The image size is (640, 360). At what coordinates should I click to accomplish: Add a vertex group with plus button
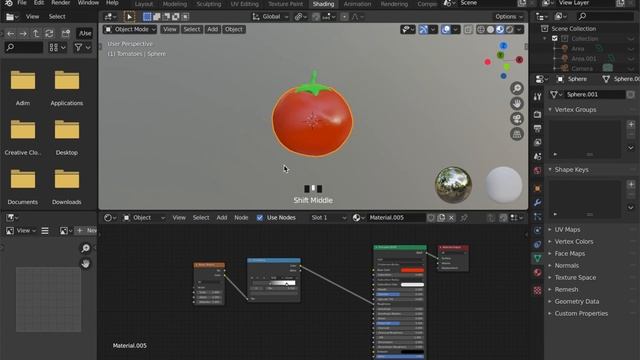point(631,124)
